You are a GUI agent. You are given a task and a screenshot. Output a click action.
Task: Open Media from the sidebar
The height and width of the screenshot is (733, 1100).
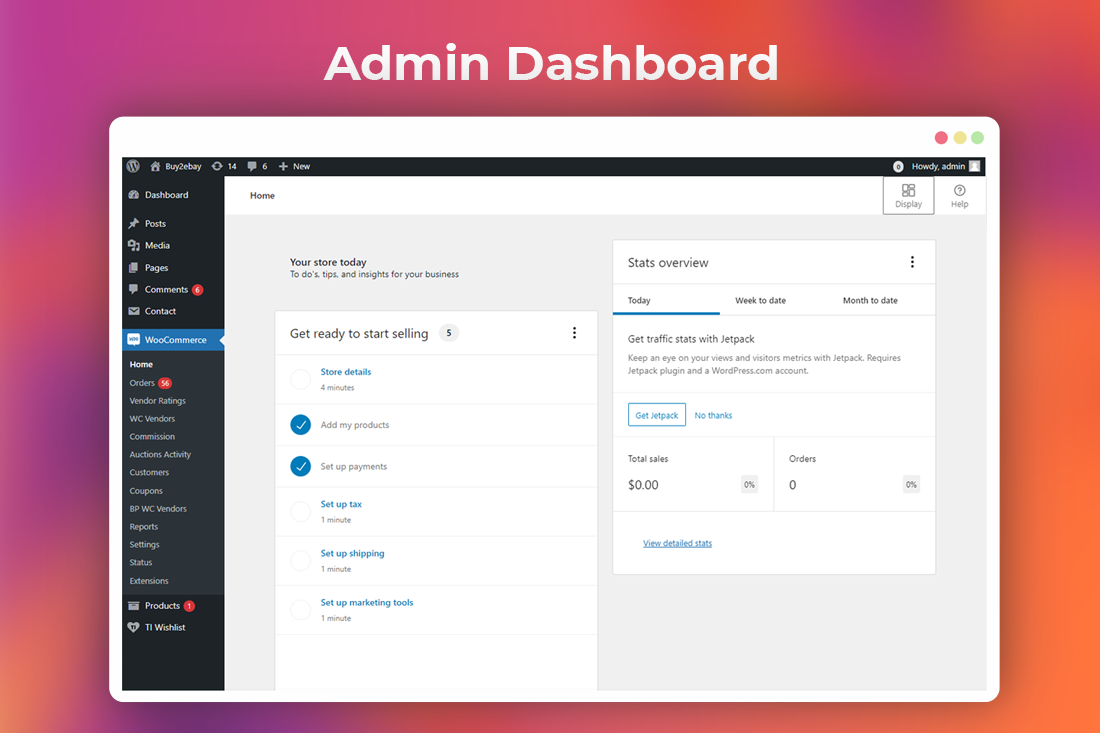pos(157,245)
